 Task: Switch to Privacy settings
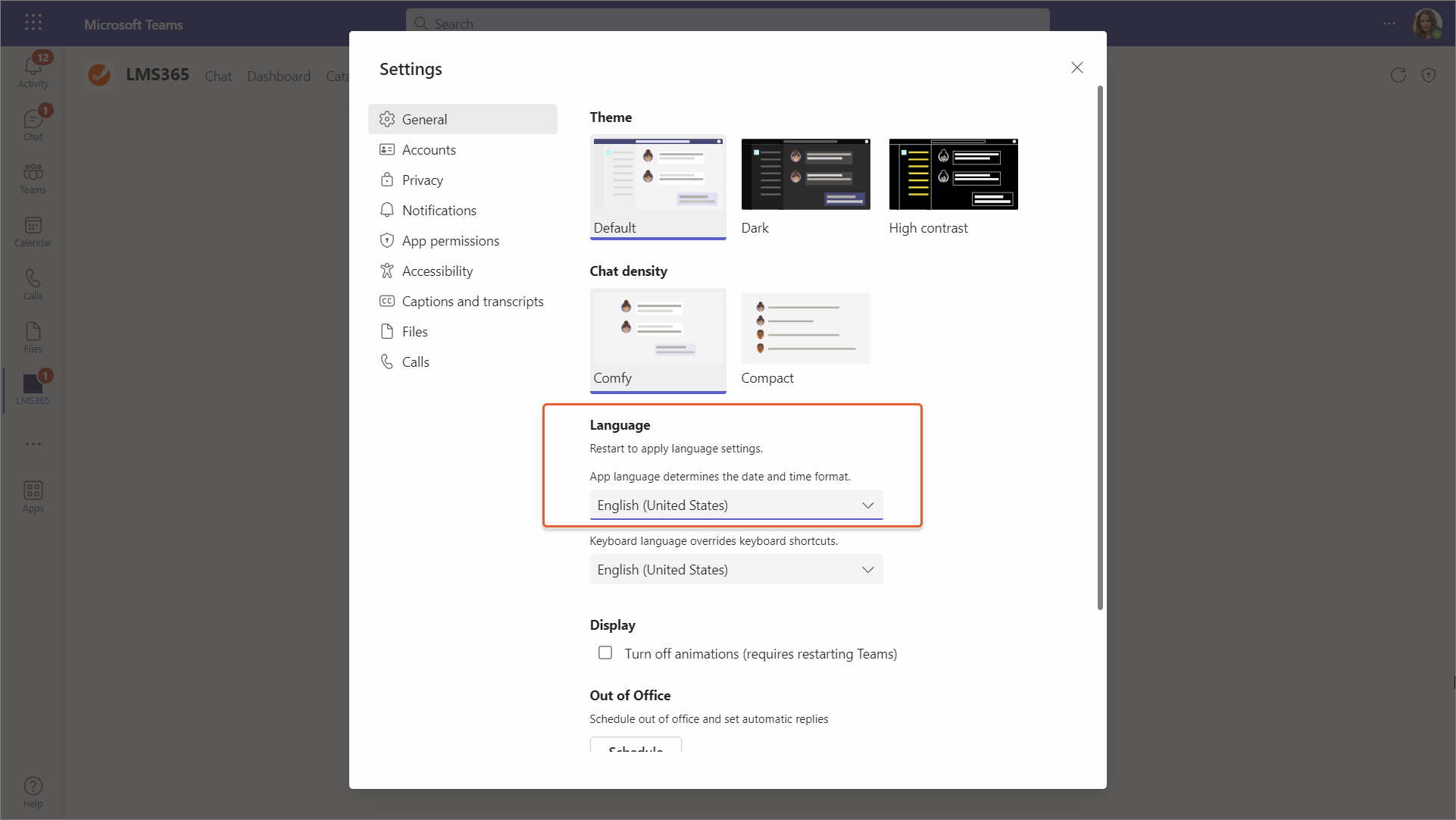(422, 180)
